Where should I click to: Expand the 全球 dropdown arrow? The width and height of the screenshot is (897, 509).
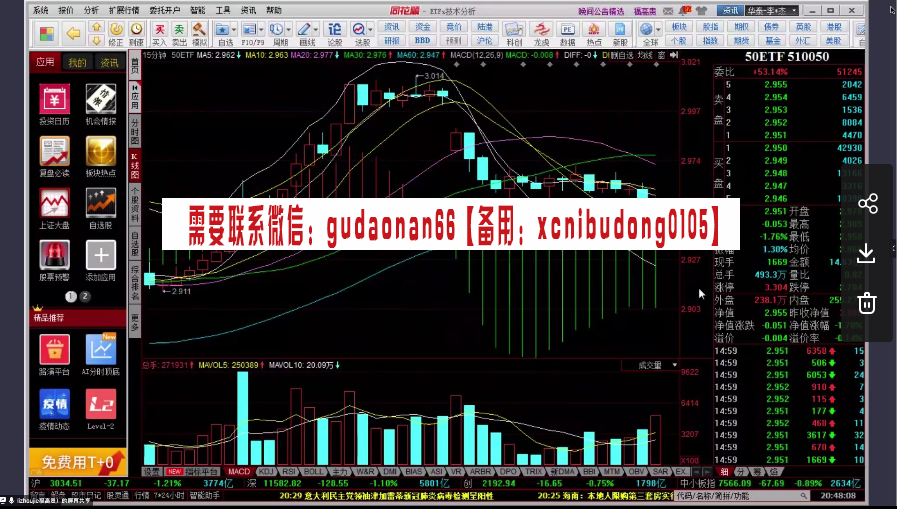658,29
